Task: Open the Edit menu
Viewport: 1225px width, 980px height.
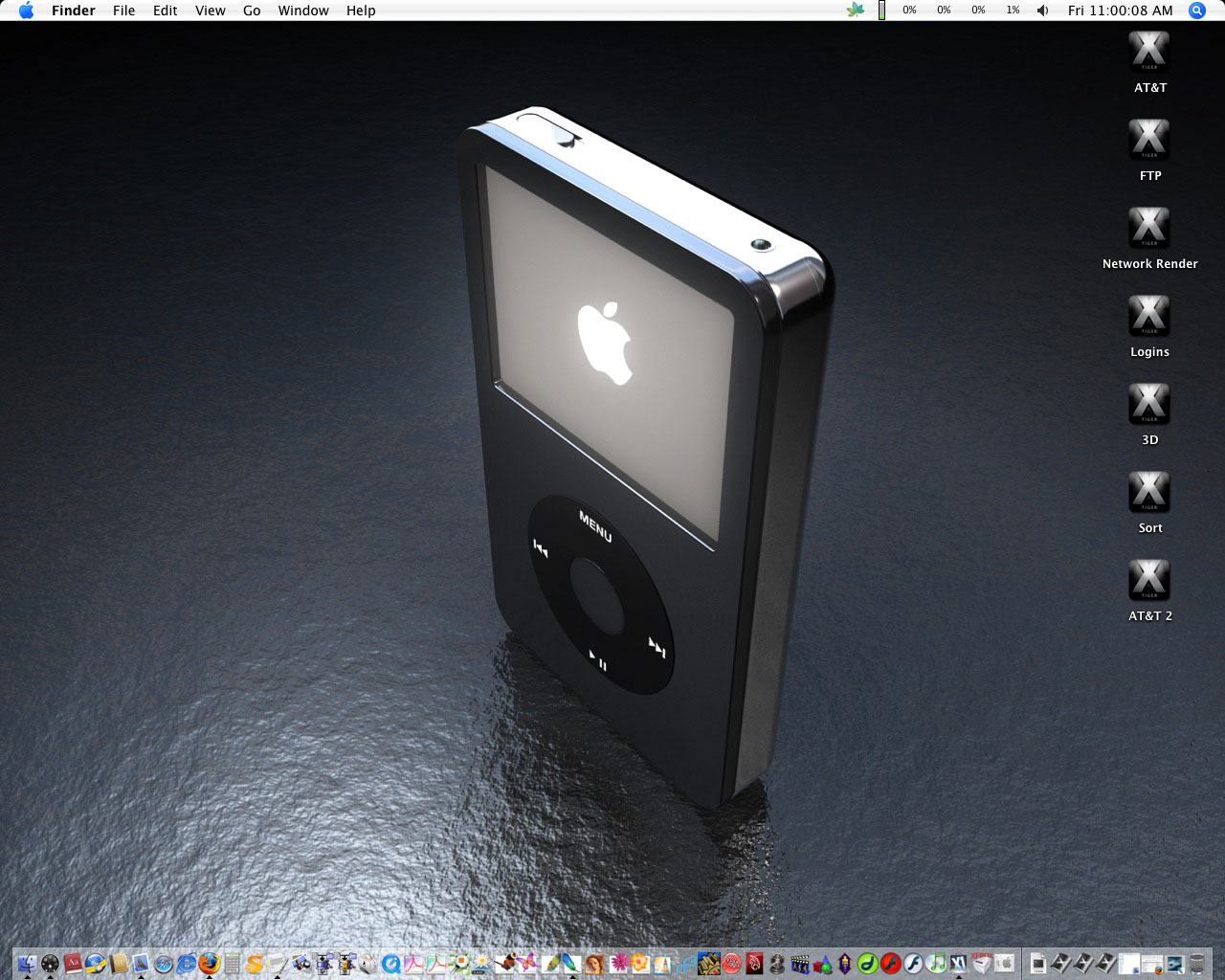Action: 166,11
